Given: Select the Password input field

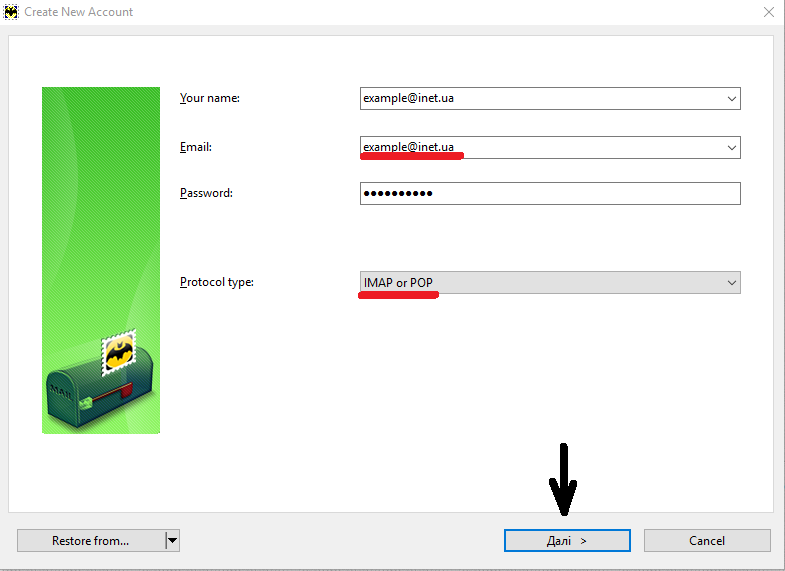Looking at the screenshot, I should click(549, 193).
